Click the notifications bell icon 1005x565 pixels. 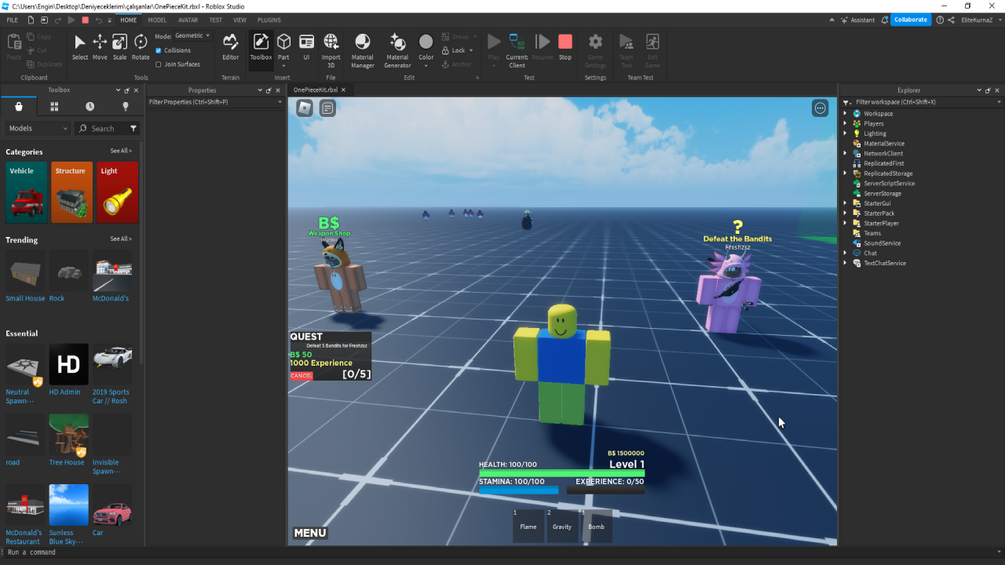pos(885,20)
